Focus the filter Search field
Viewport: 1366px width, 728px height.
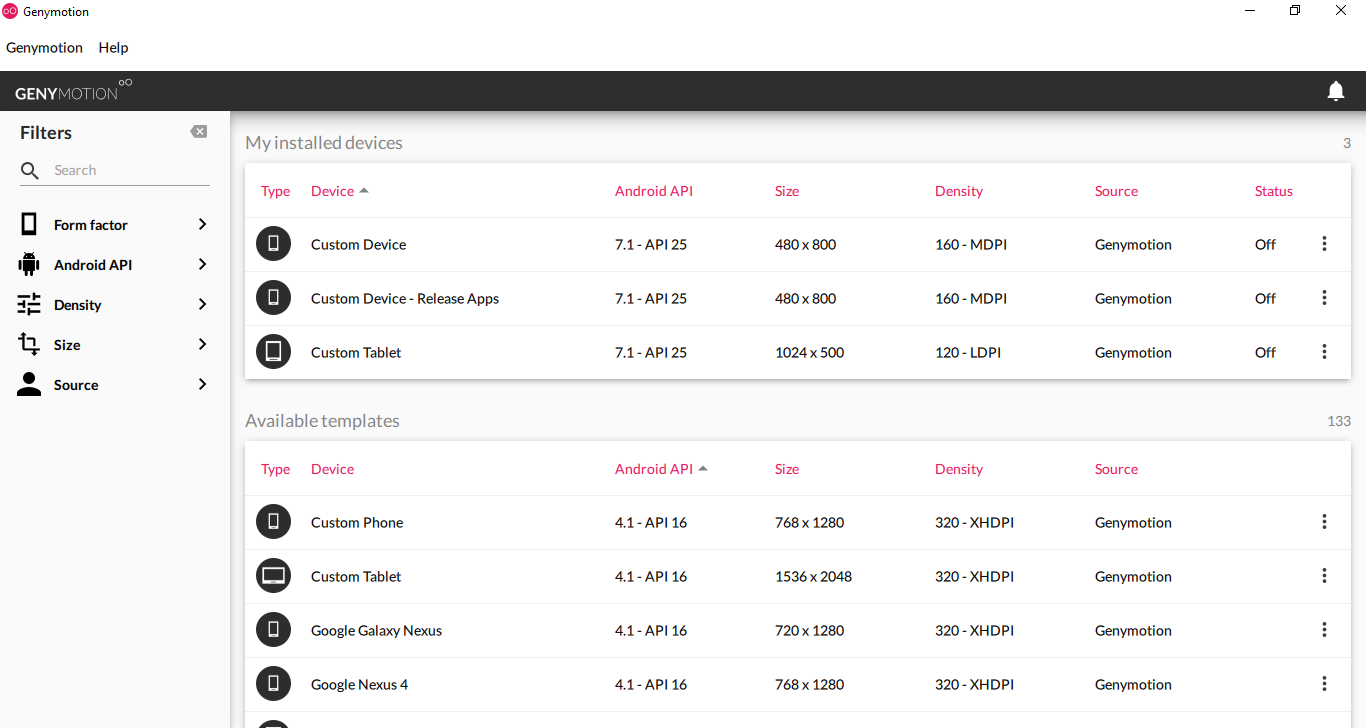coord(130,170)
